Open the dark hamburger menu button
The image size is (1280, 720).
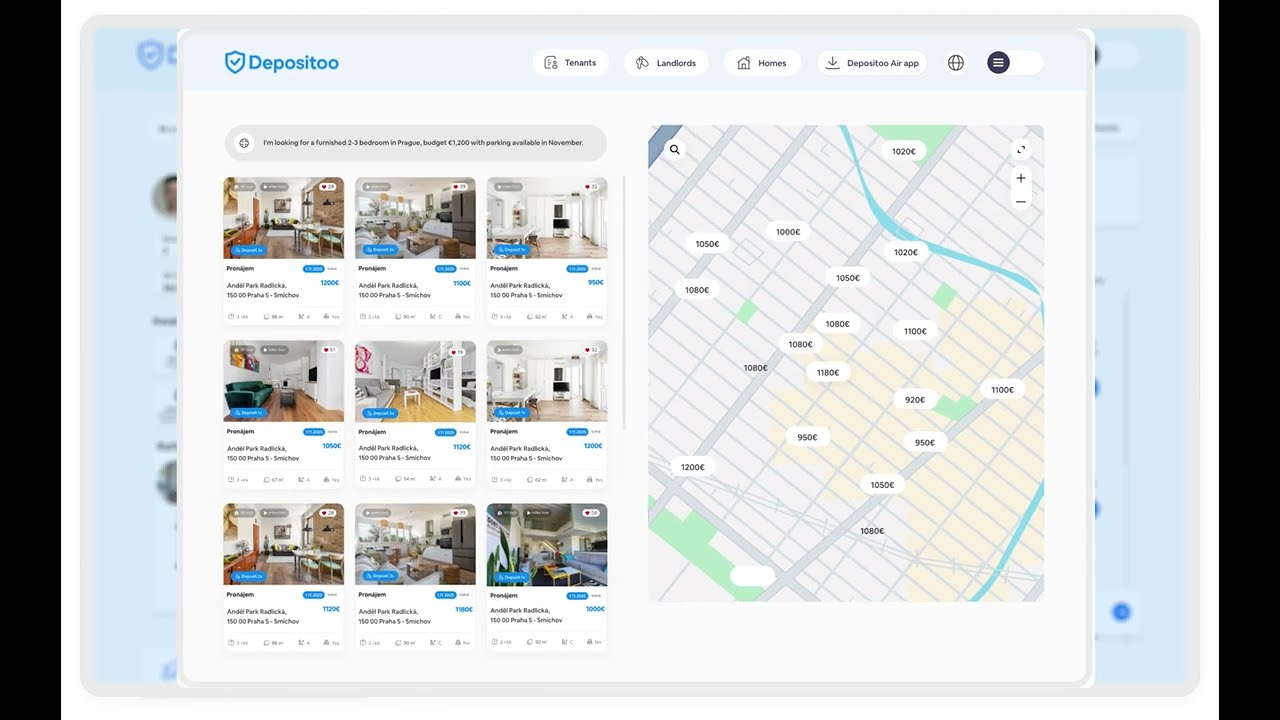click(998, 63)
